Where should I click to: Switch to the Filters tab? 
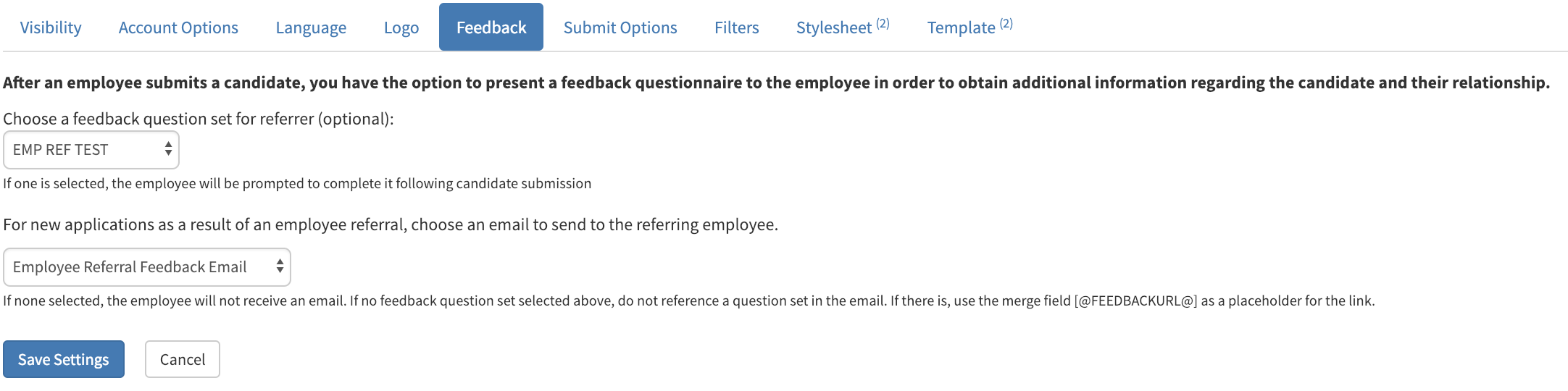[x=736, y=28]
